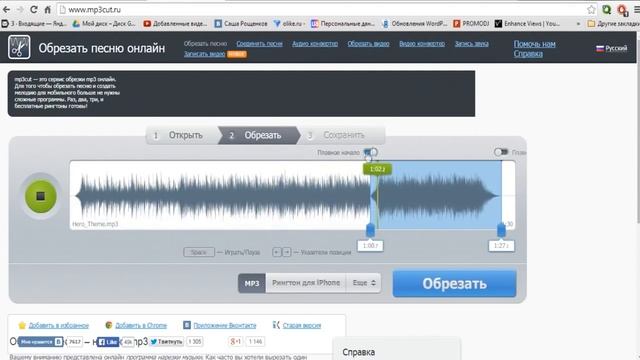The height and width of the screenshot is (360, 640).
Task: Open the browser home page icon
Action: coord(47,9)
